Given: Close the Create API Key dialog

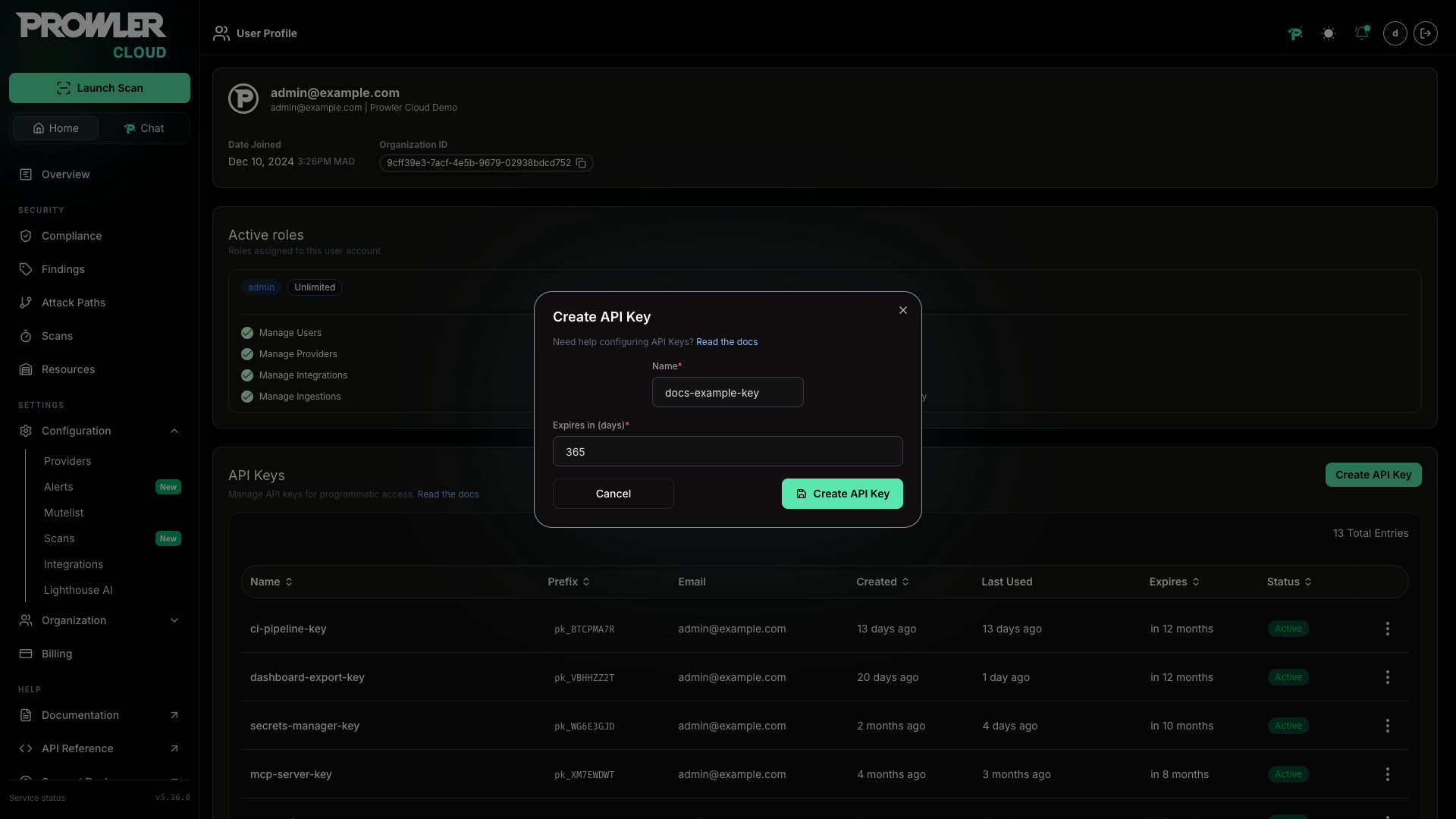Looking at the screenshot, I should pos(902,310).
